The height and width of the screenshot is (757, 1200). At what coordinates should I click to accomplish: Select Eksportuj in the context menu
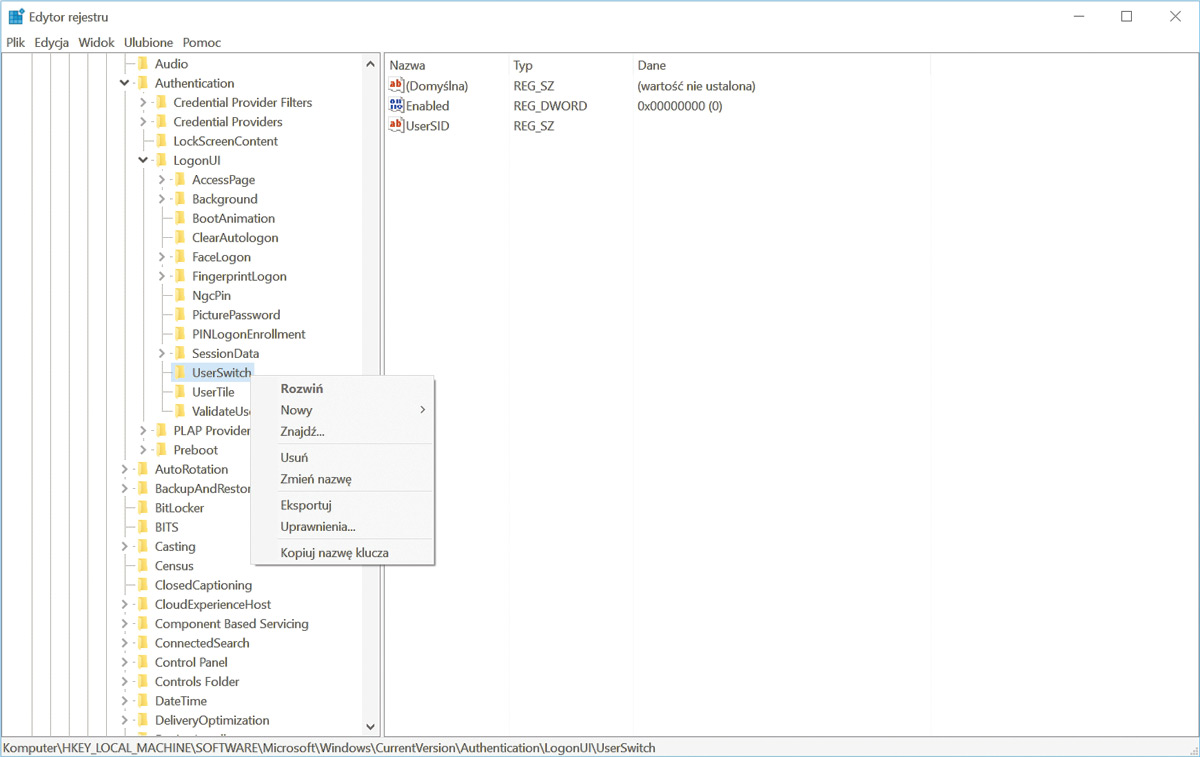pos(305,505)
